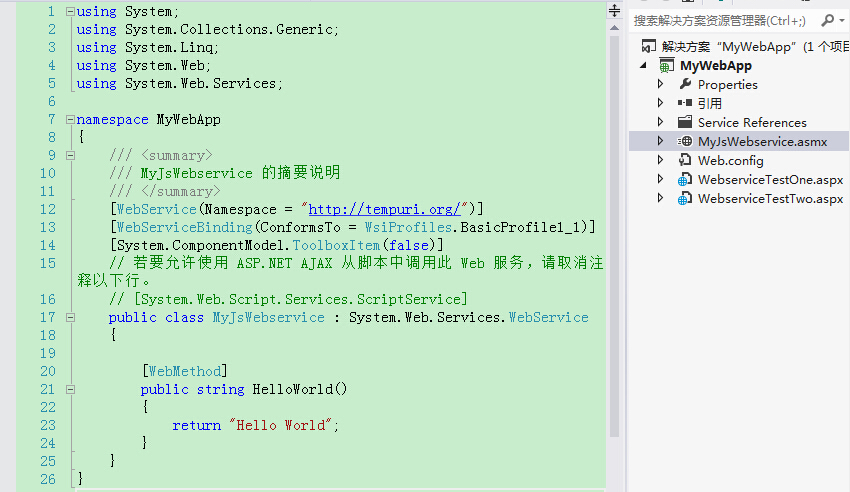Click the WebserviceTestOne.aspx file icon

click(x=685, y=179)
